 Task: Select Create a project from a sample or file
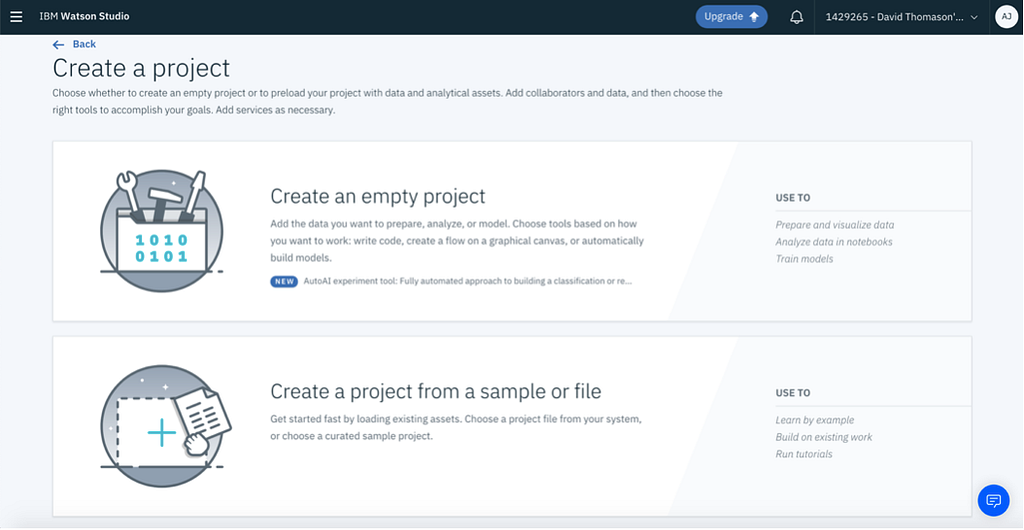[435, 391]
